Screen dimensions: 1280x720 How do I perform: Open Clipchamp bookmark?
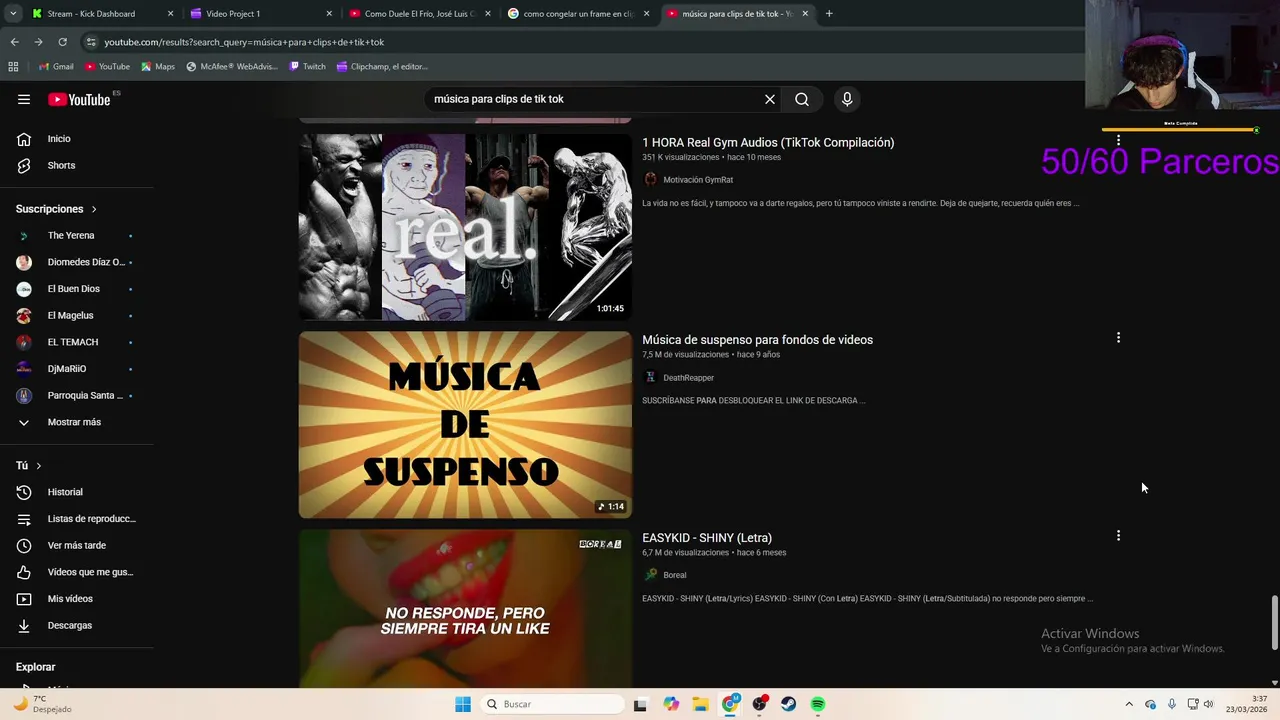point(382,66)
